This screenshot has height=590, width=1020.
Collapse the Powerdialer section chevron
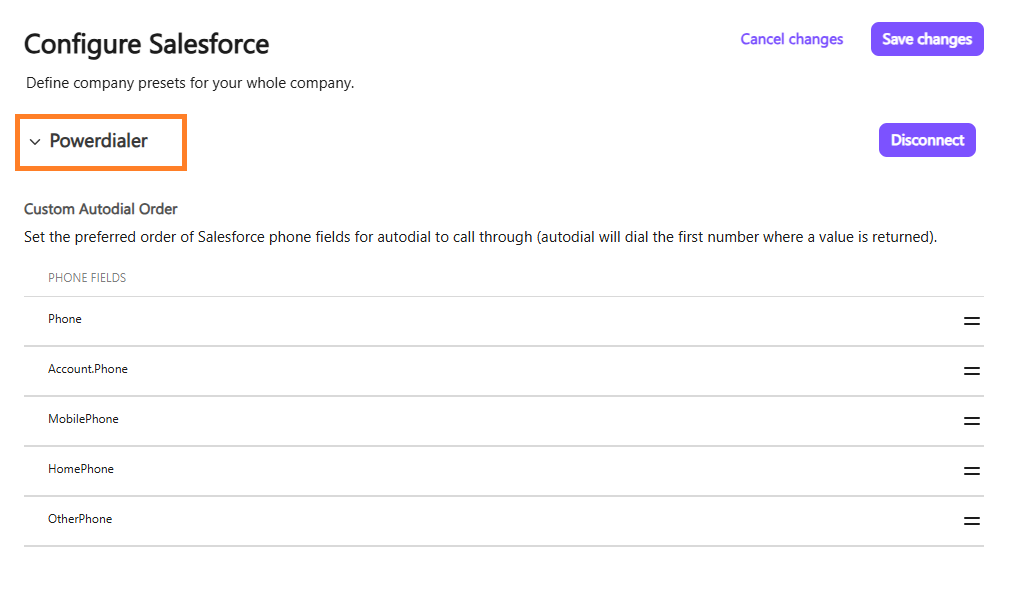coord(35,141)
